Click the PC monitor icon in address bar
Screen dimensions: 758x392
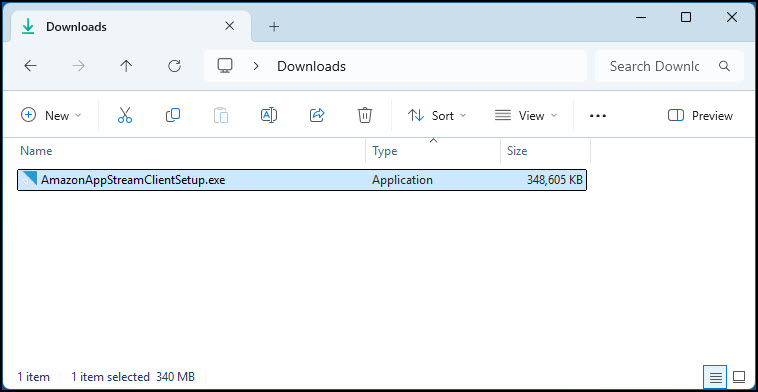point(225,66)
